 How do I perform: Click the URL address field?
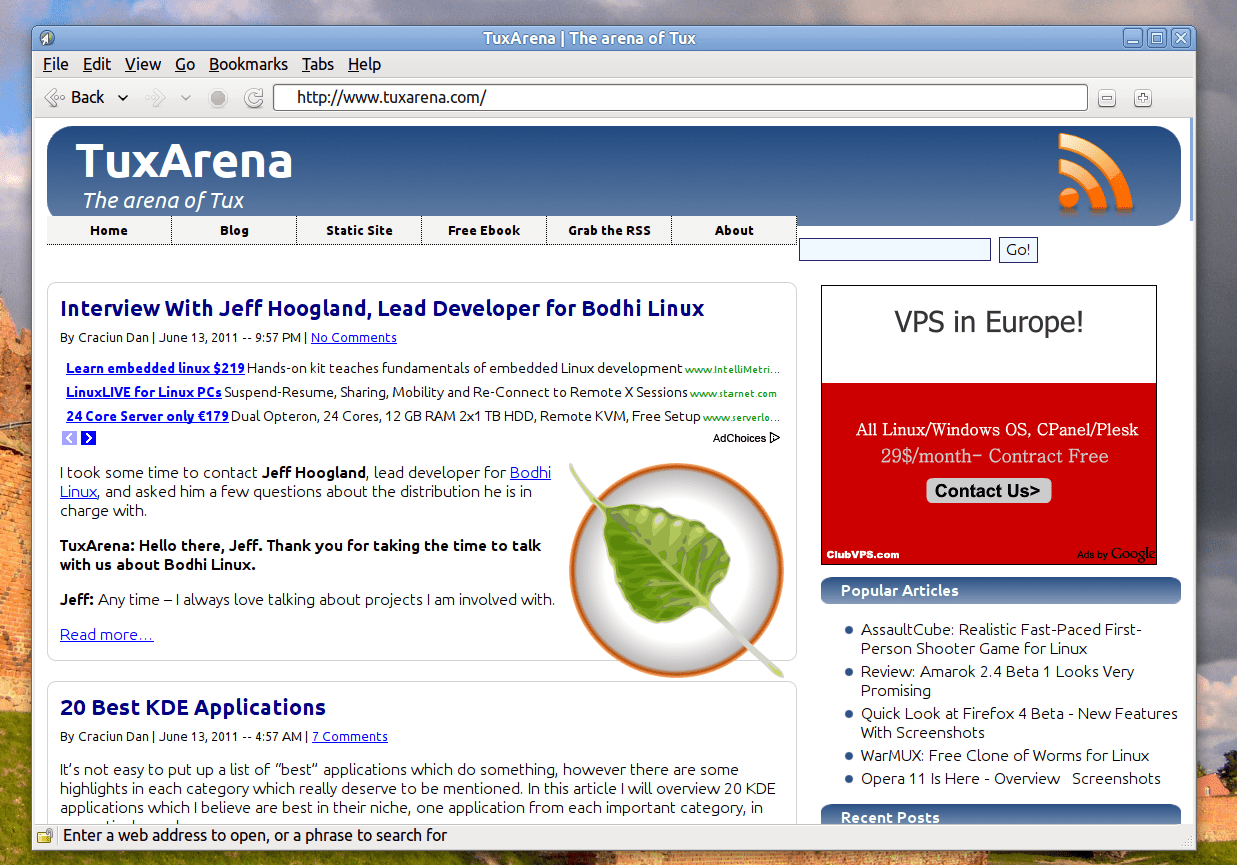click(x=680, y=98)
